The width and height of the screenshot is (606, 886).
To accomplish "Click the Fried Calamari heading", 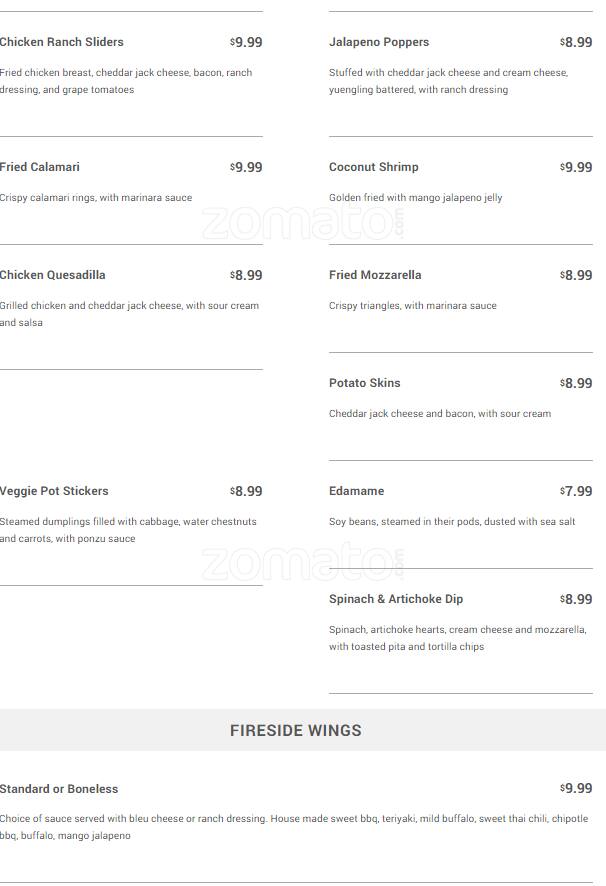I will click(x=40, y=167).
